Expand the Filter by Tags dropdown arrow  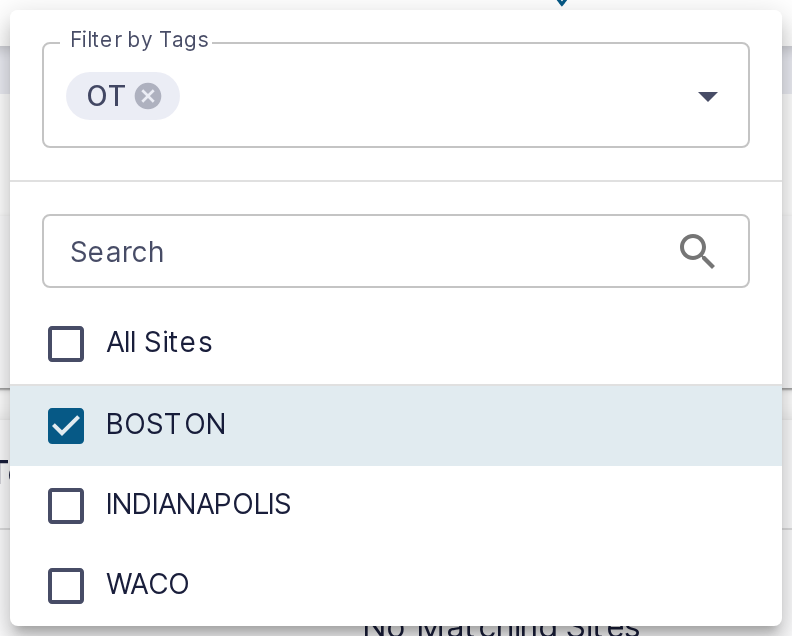708,96
